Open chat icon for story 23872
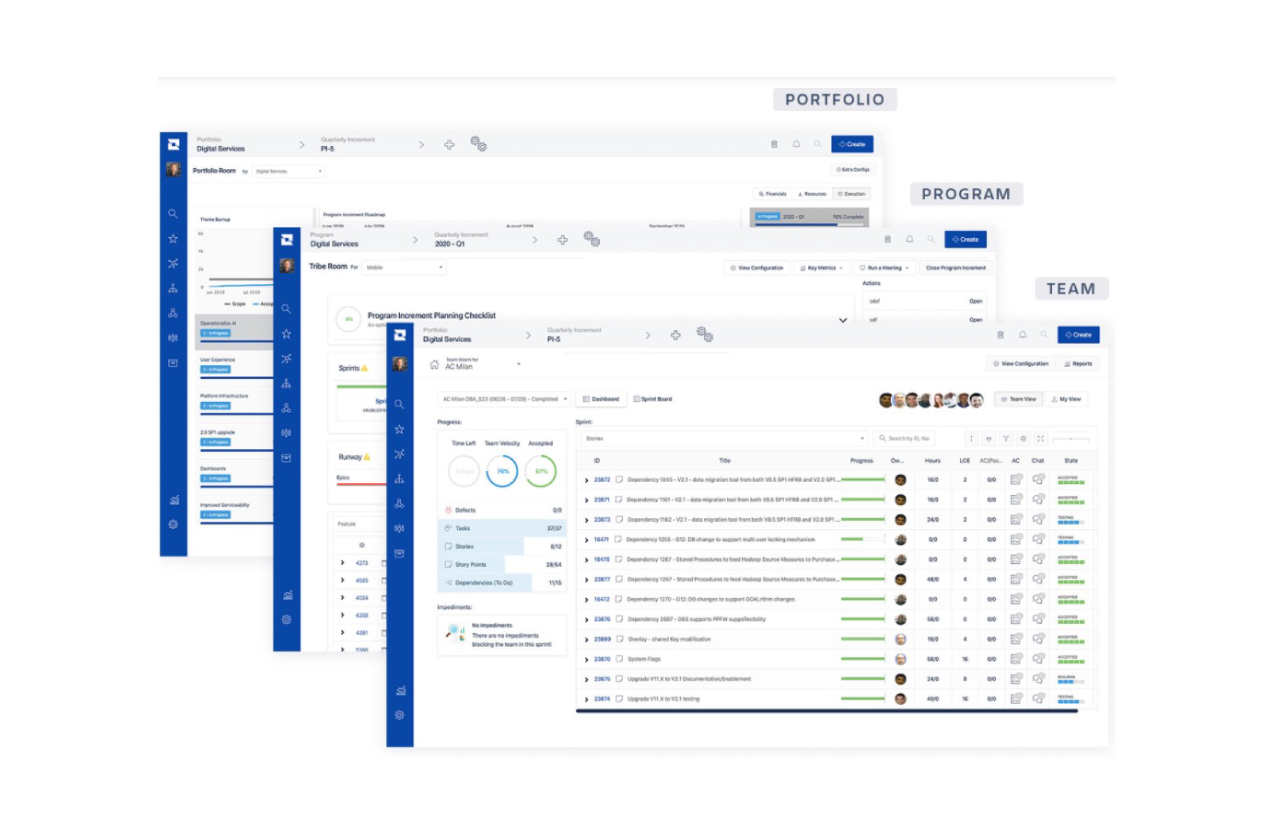Viewport: 1272px width, 833px height. tap(1039, 480)
